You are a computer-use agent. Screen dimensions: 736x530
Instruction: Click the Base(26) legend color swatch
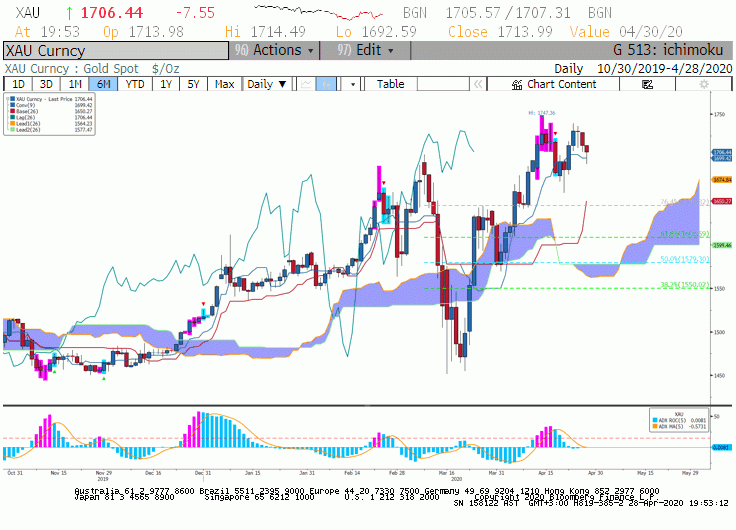[13, 111]
